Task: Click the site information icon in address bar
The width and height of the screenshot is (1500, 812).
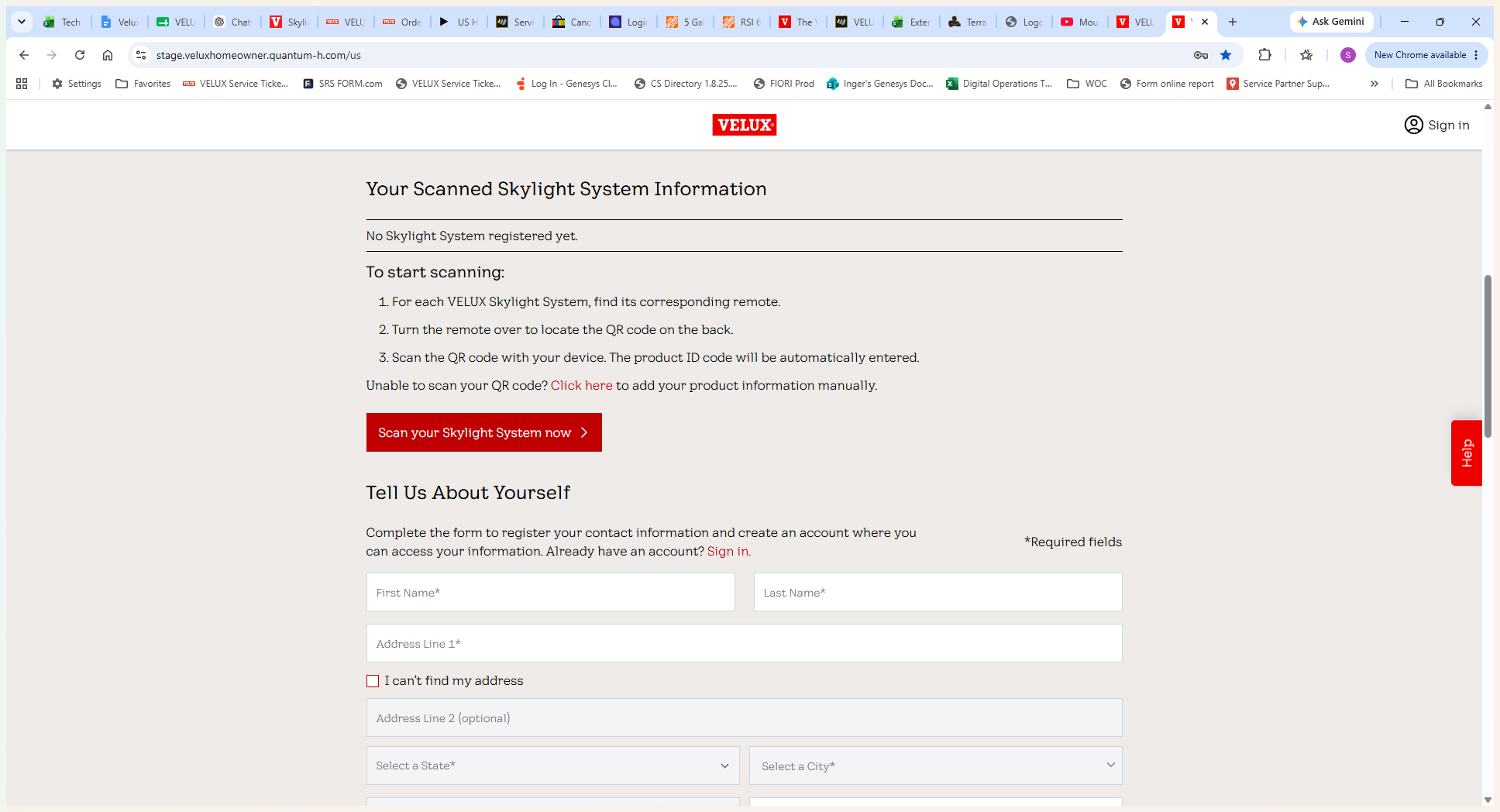Action: (141, 55)
